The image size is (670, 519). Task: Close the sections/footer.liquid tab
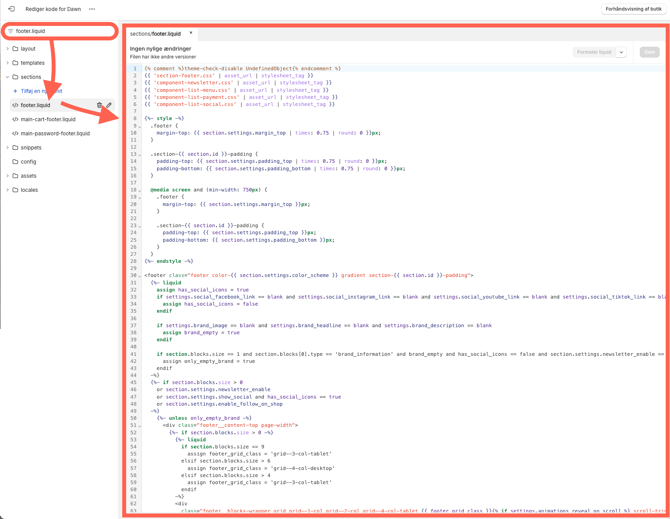(191, 33)
